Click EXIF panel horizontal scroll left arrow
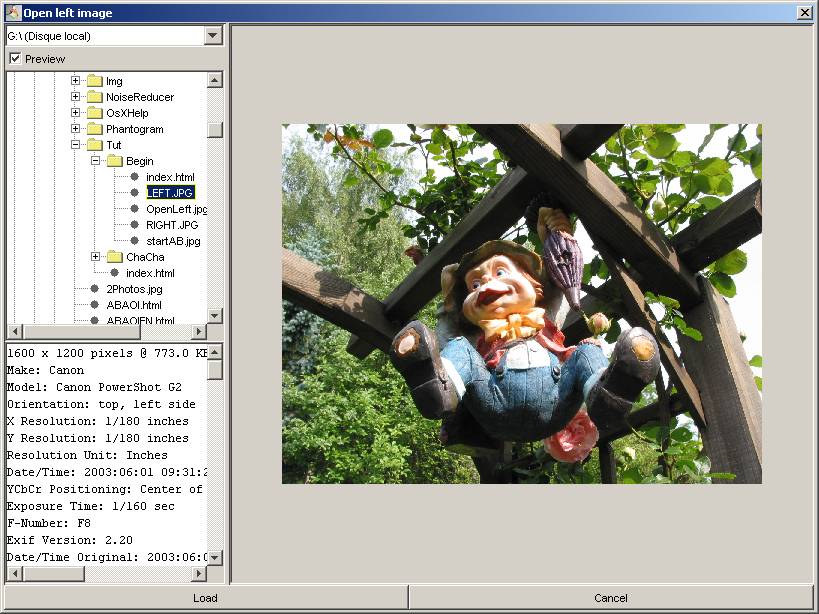The image size is (819, 614). [15, 573]
